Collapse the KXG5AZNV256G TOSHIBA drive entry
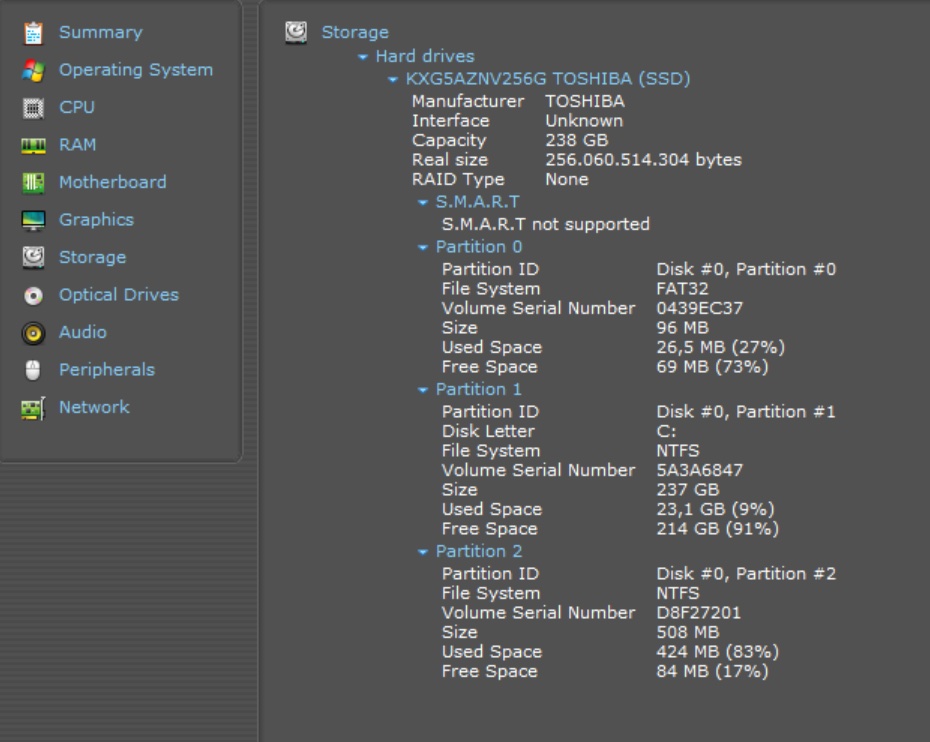930x742 pixels. point(393,79)
